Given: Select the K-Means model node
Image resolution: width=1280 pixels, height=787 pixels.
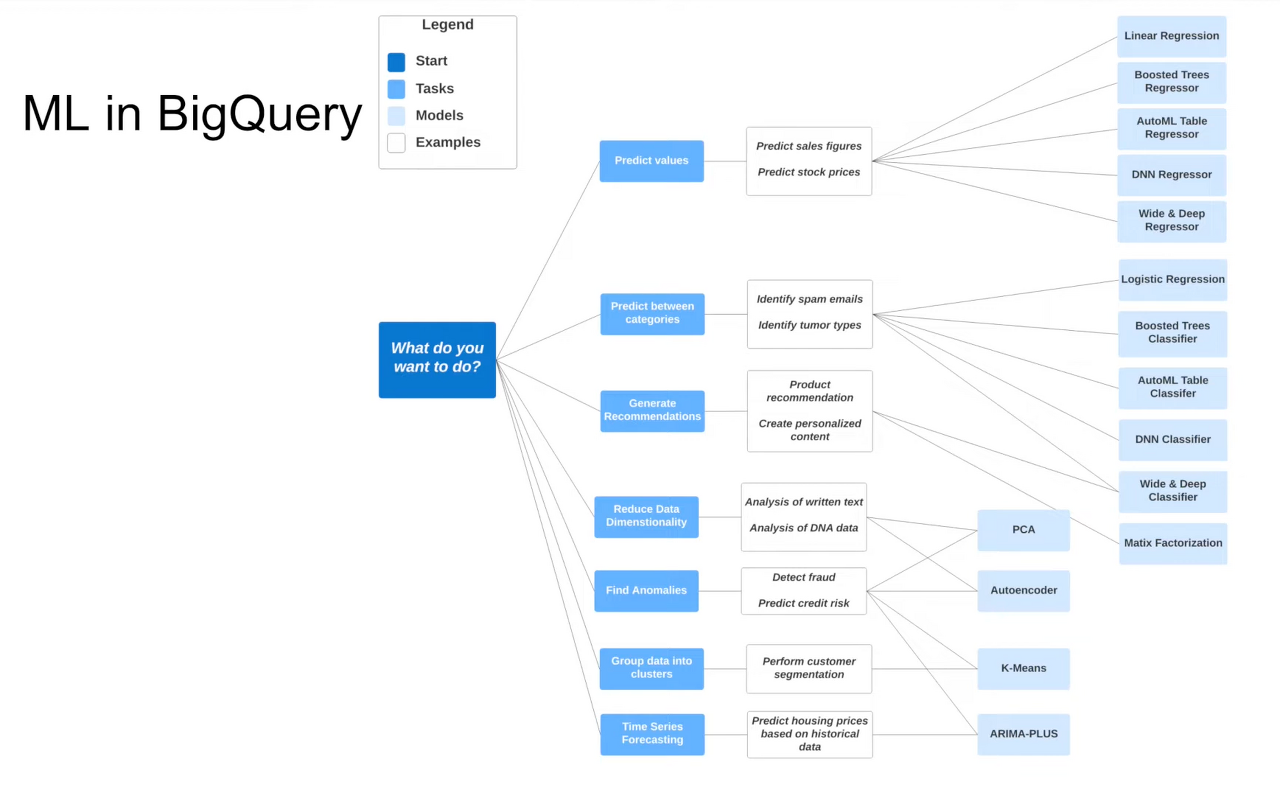Looking at the screenshot, I should [1023, 669].
